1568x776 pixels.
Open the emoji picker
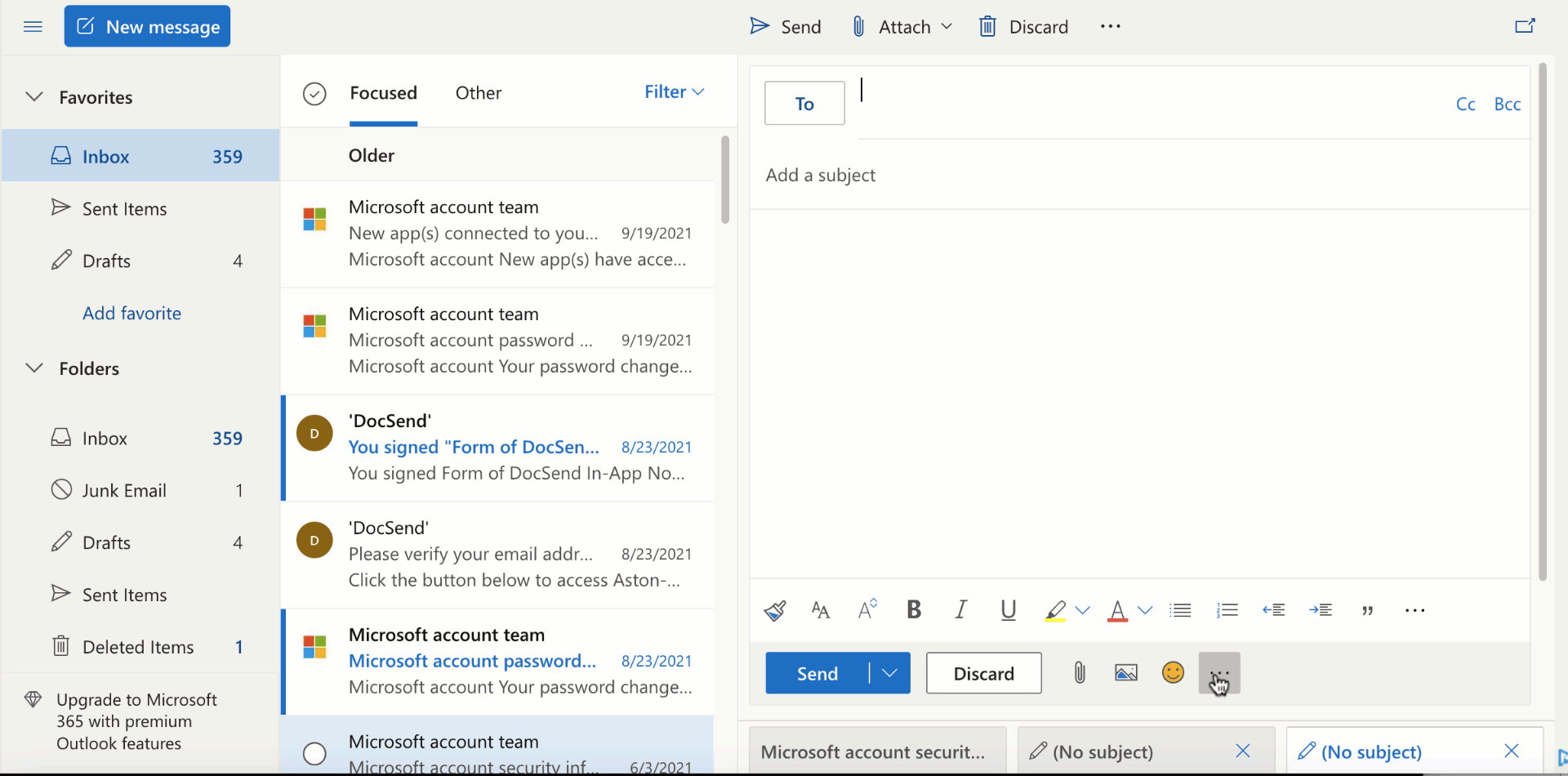[1173, 673]
